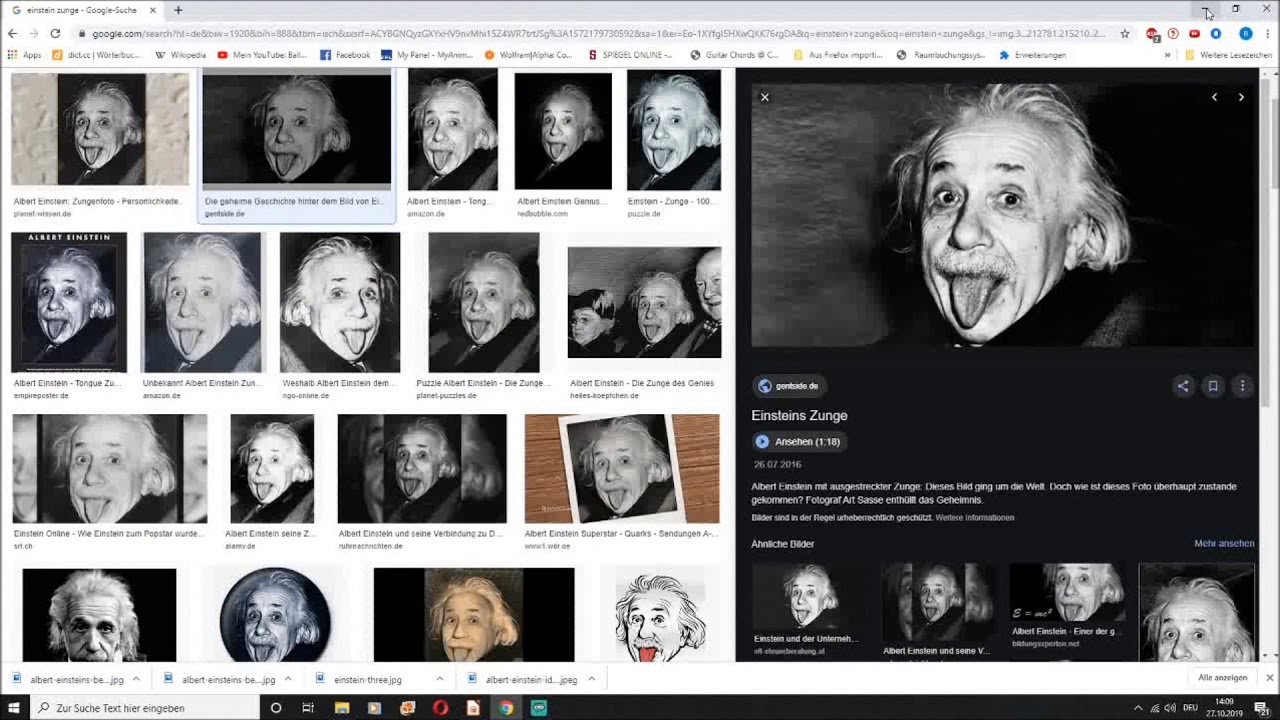Click the Windows taskbar search box

tap(145, 708)
